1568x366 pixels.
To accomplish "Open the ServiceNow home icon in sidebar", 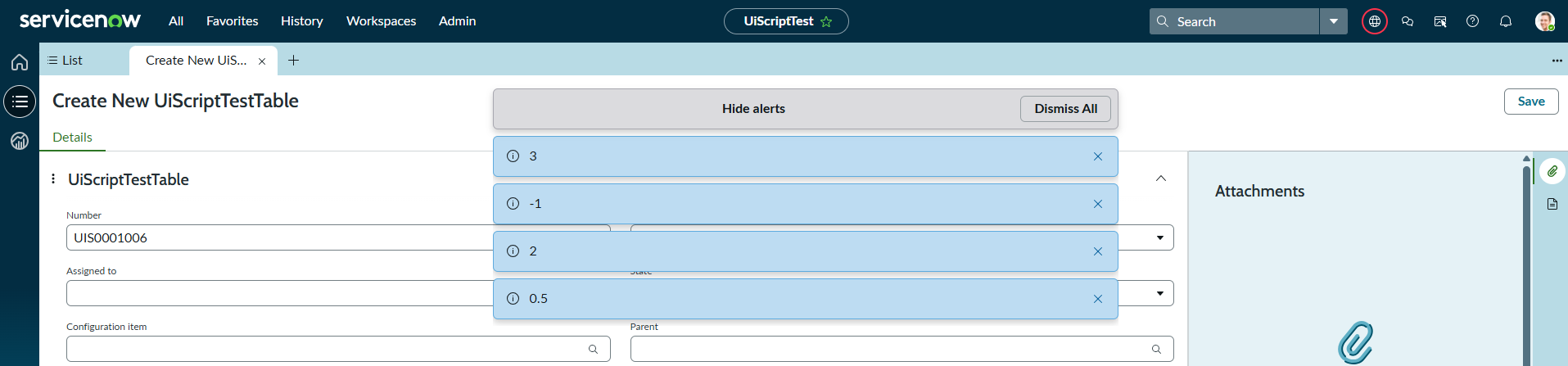I will point(20,62).
